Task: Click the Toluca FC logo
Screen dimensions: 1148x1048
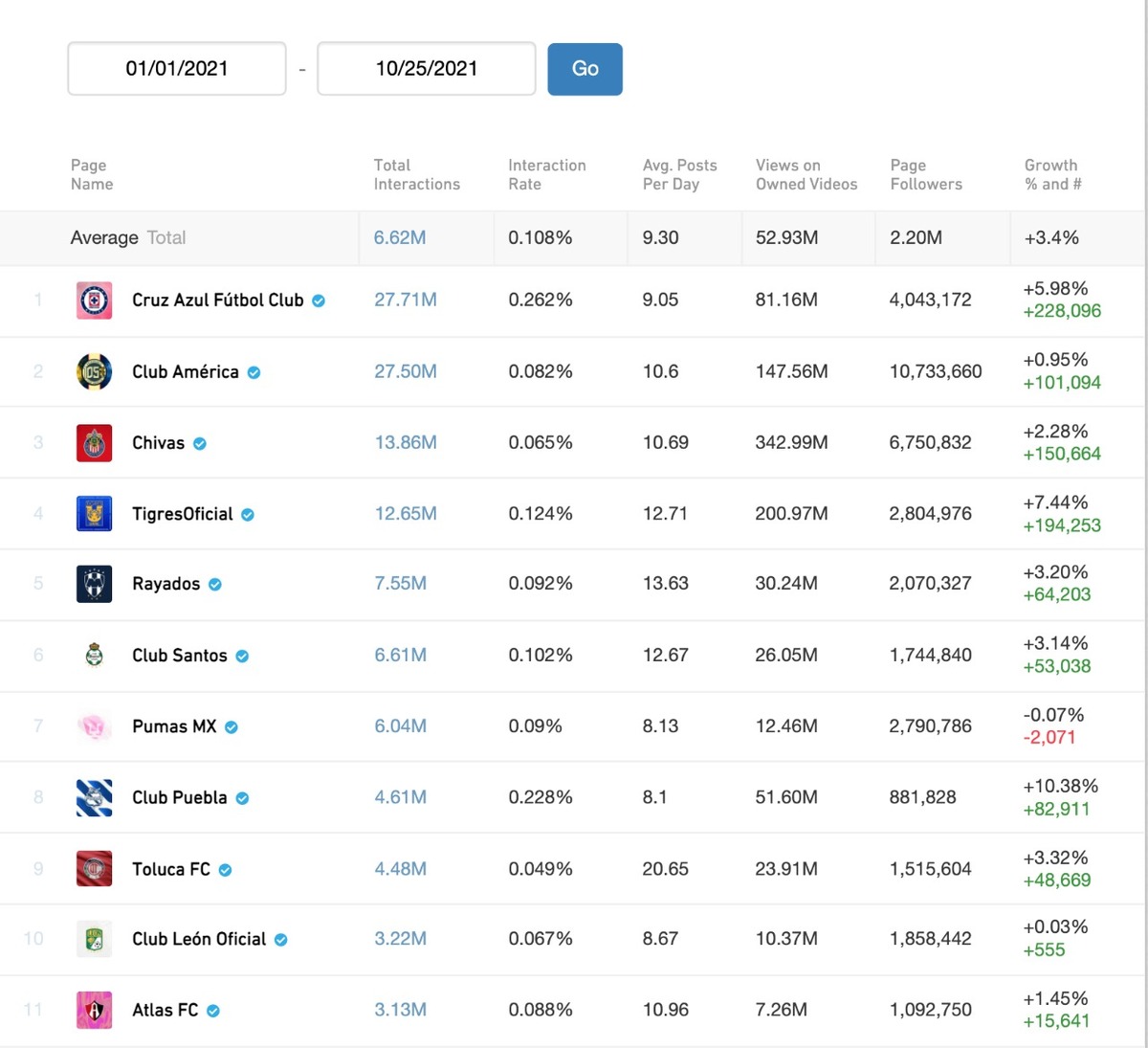Action: point(94,869)
